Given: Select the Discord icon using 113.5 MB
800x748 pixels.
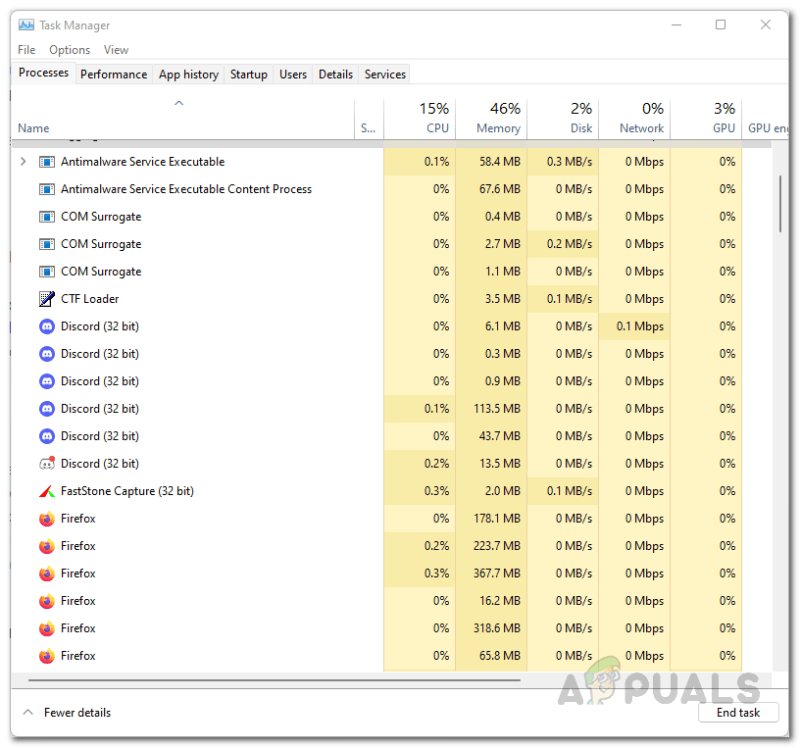Looking at the screenshot, I should tap(47, 409).
